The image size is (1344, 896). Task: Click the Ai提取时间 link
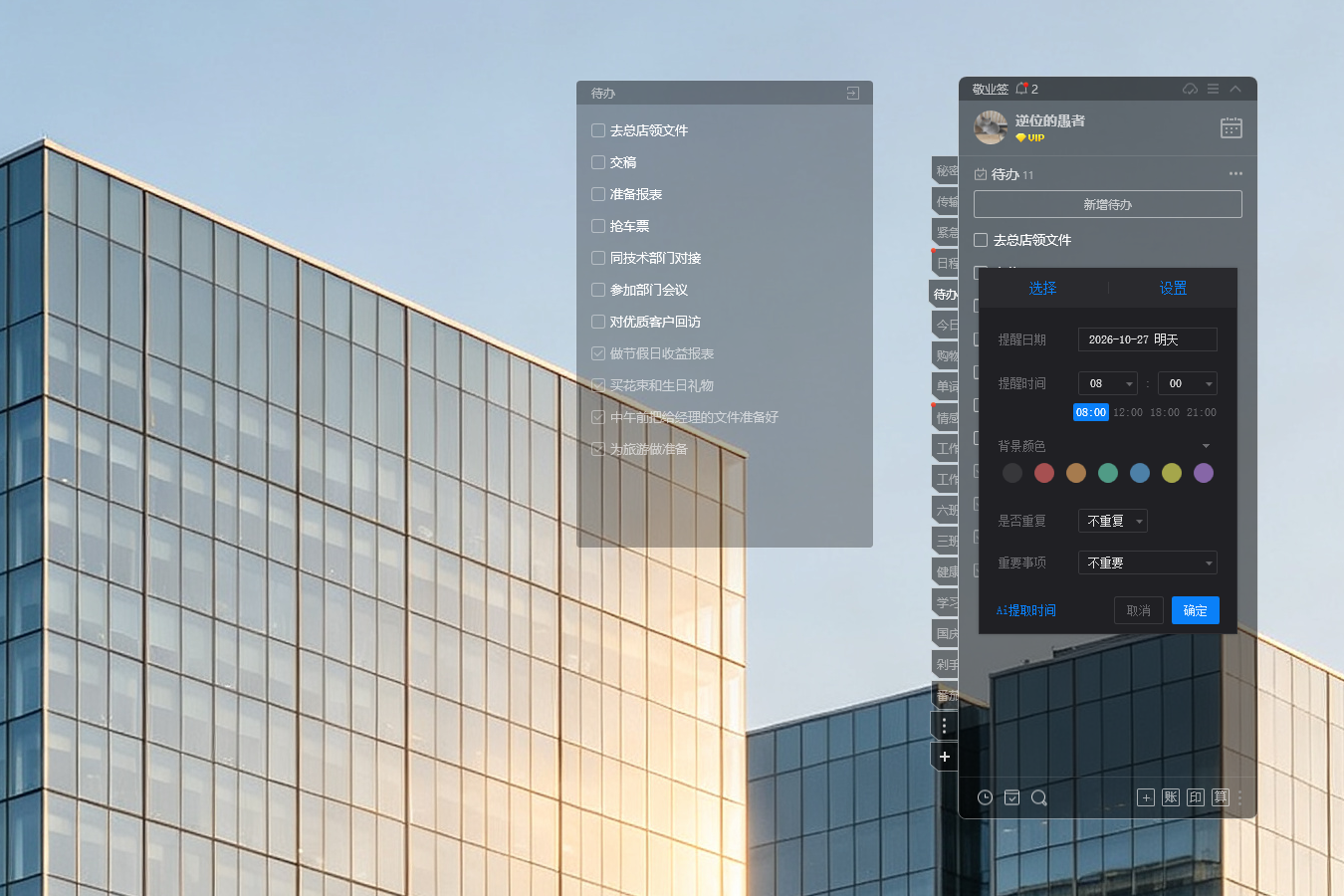1026,610
